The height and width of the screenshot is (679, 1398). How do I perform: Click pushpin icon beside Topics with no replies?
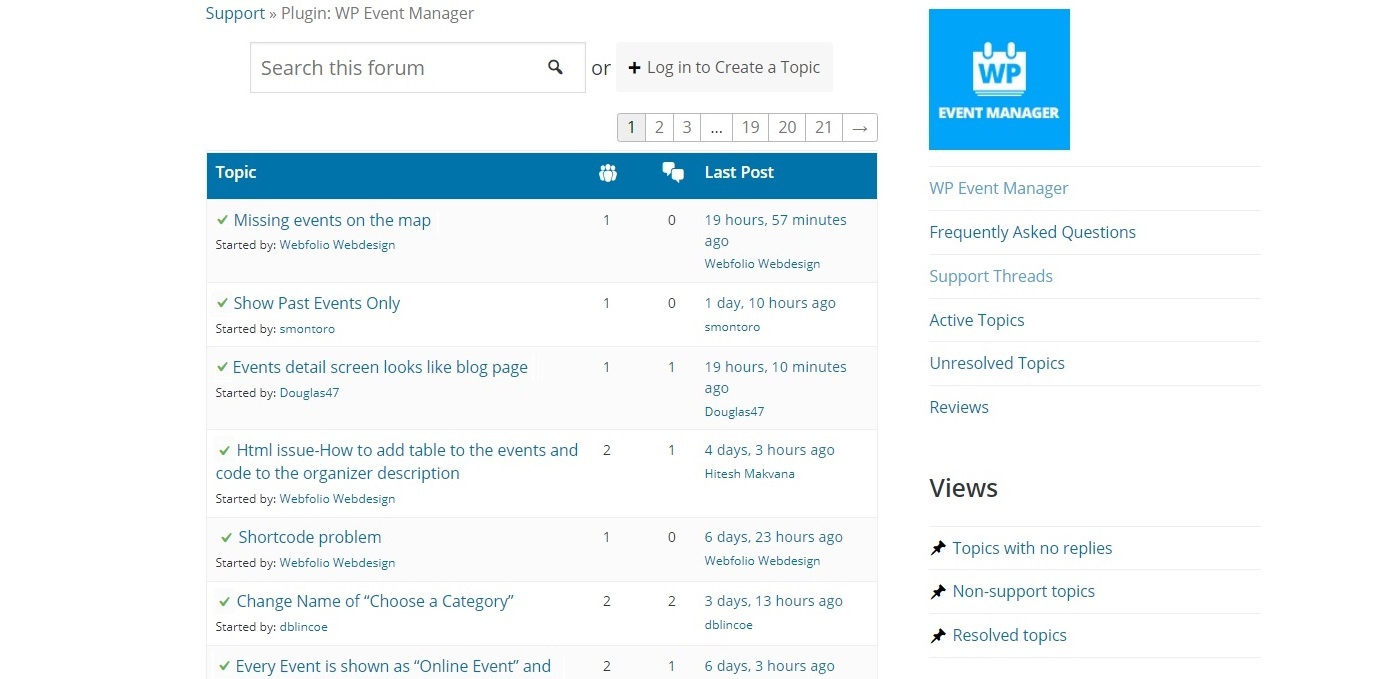[x=938, y=548]
